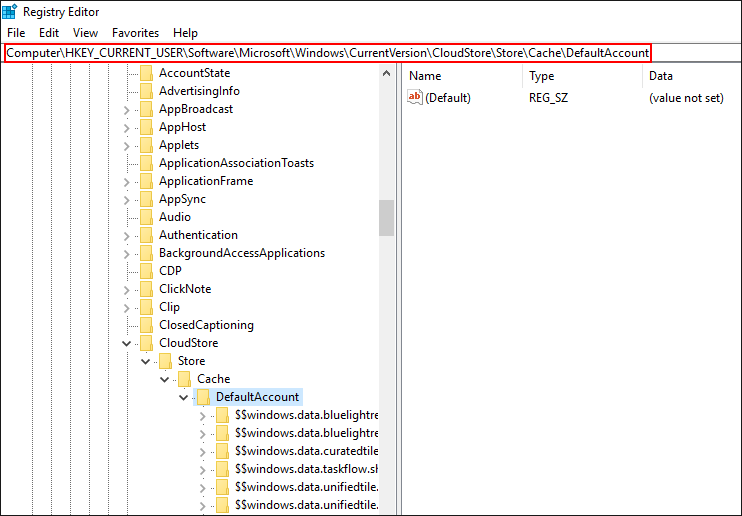Select the AppSync folder icon
Image resolution: width=742 pixels, height=516 pixels.
click(147, 199)
